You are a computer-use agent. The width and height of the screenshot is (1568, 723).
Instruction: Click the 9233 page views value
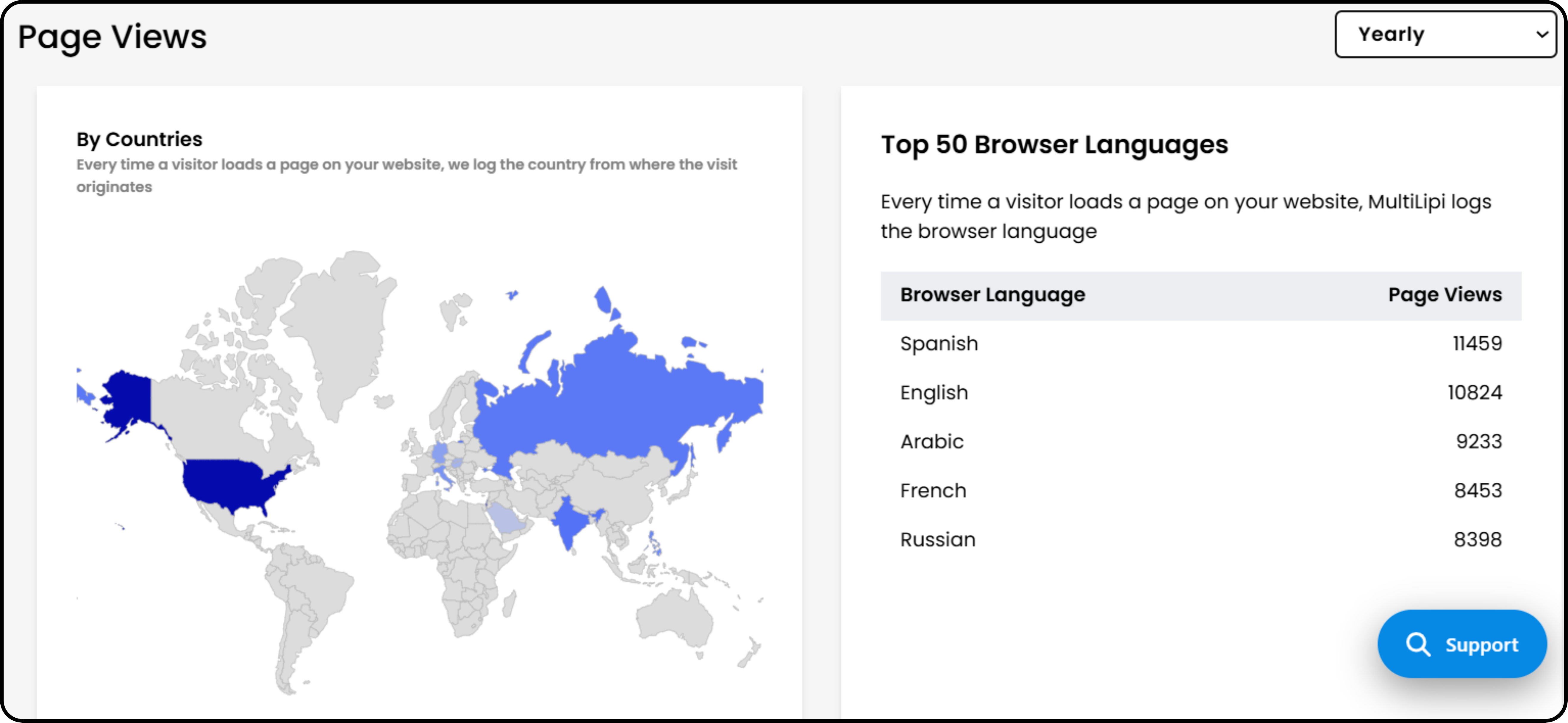1478,441
